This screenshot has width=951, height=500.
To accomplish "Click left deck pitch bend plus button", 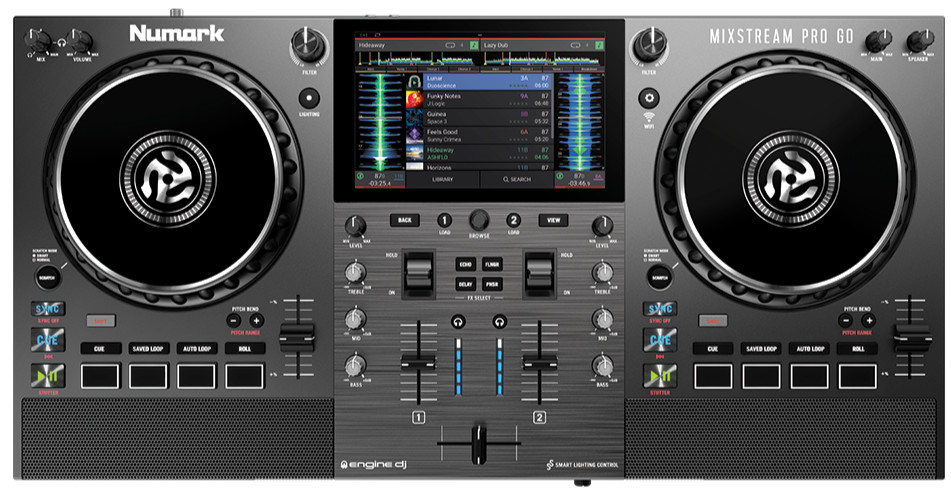I will (x=256, y=320).
